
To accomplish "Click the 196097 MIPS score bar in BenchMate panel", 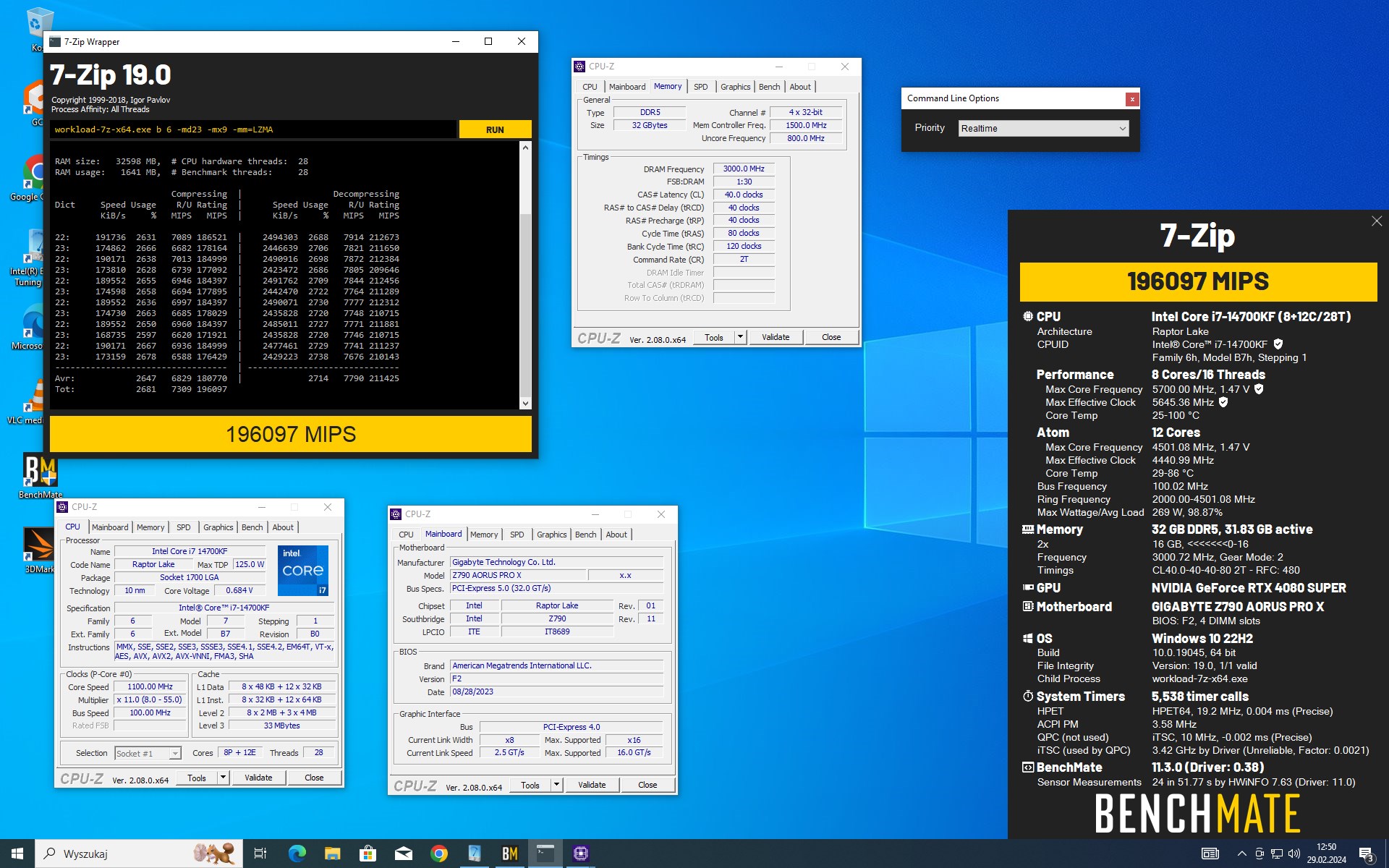I will click(x=1198, y=281).
